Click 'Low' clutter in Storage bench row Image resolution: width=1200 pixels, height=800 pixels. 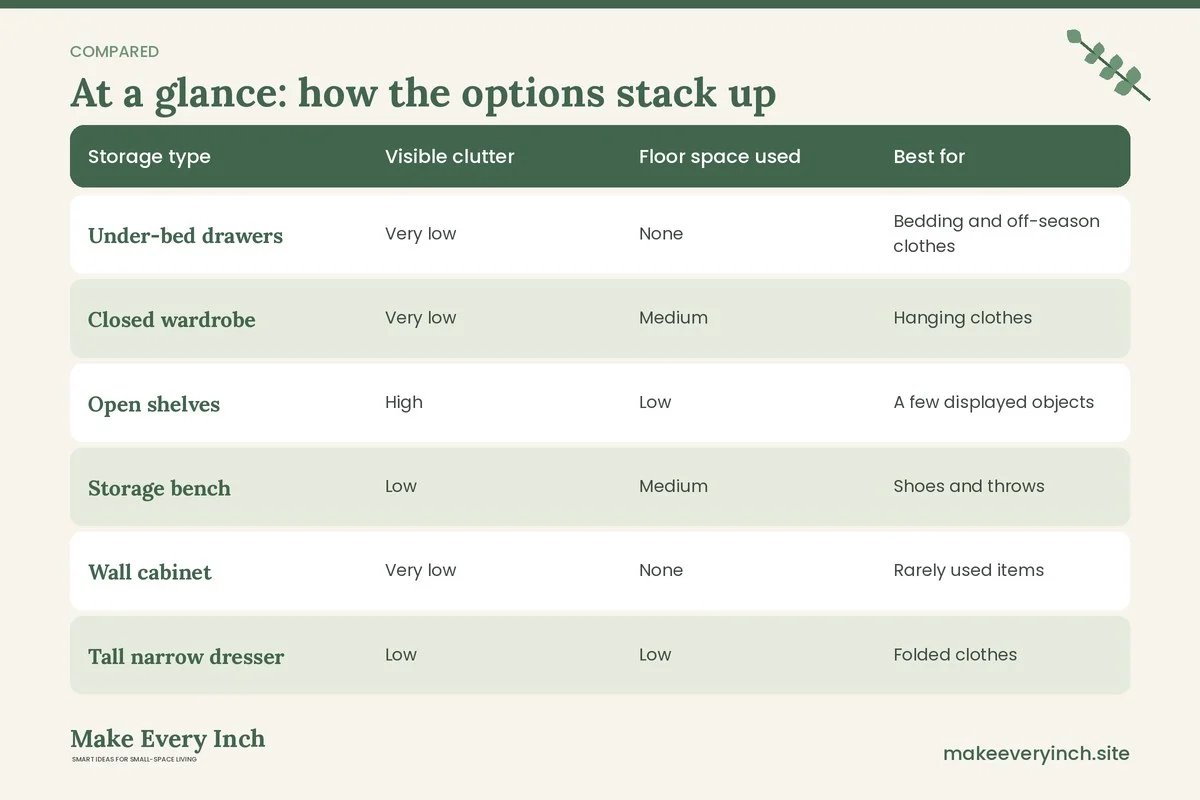point(401,486)
